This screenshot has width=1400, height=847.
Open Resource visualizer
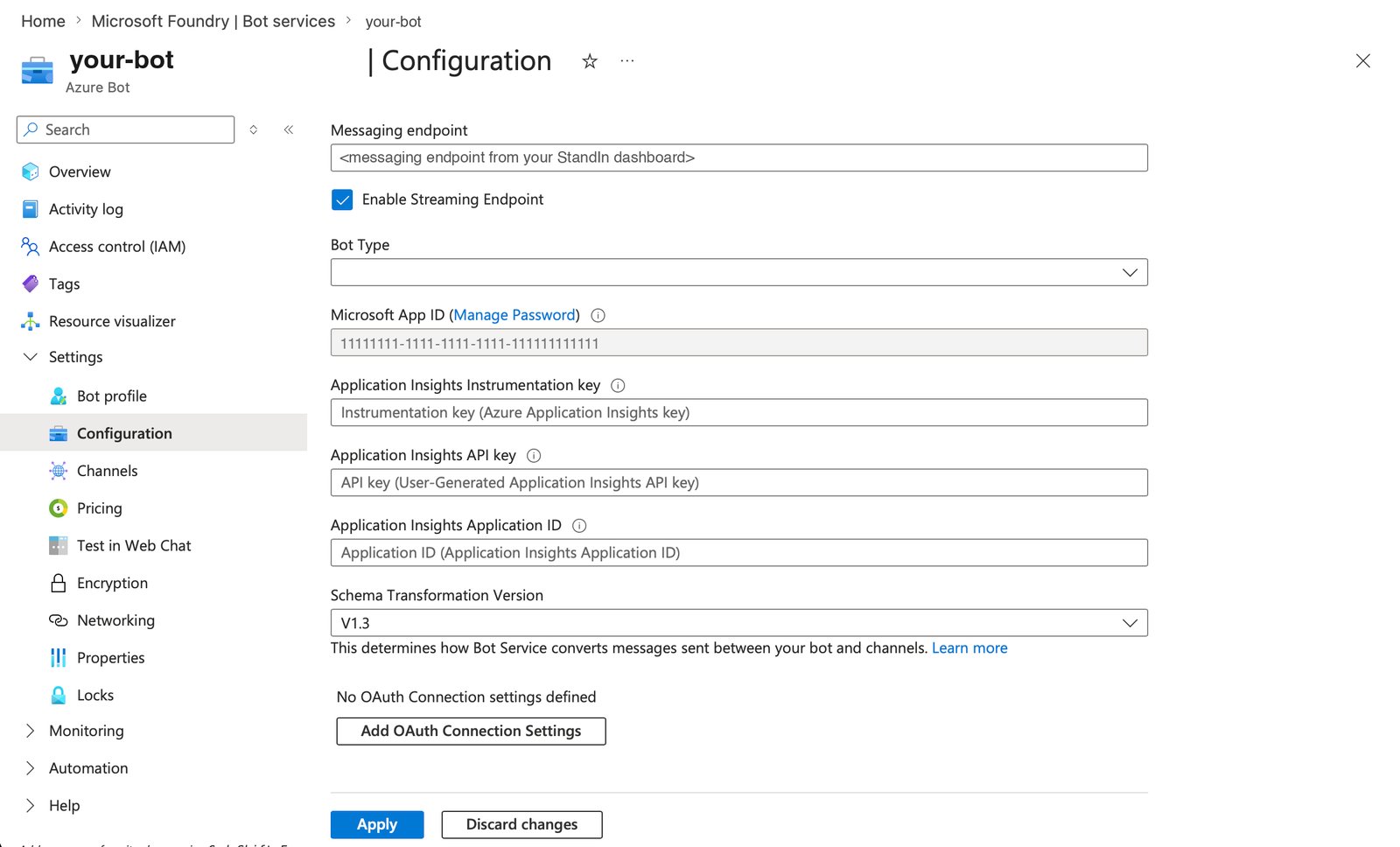112,321
